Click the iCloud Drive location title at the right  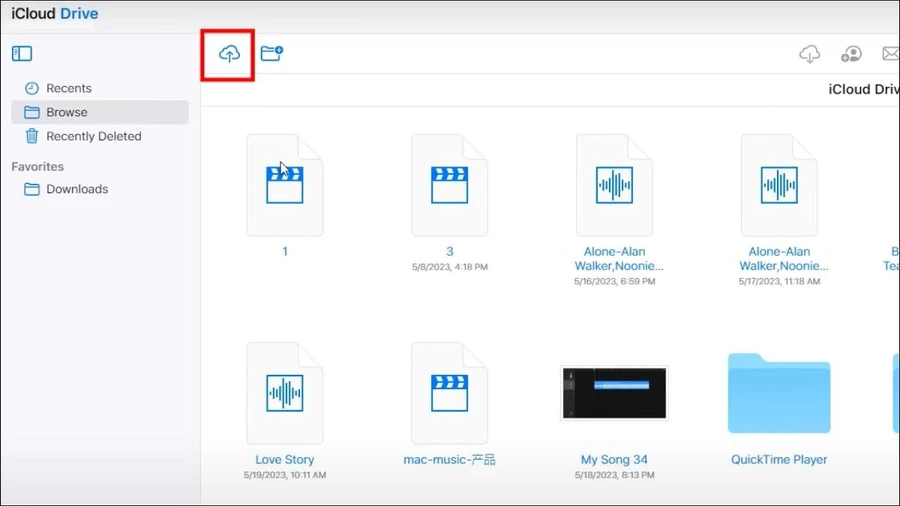pos(864,89)
